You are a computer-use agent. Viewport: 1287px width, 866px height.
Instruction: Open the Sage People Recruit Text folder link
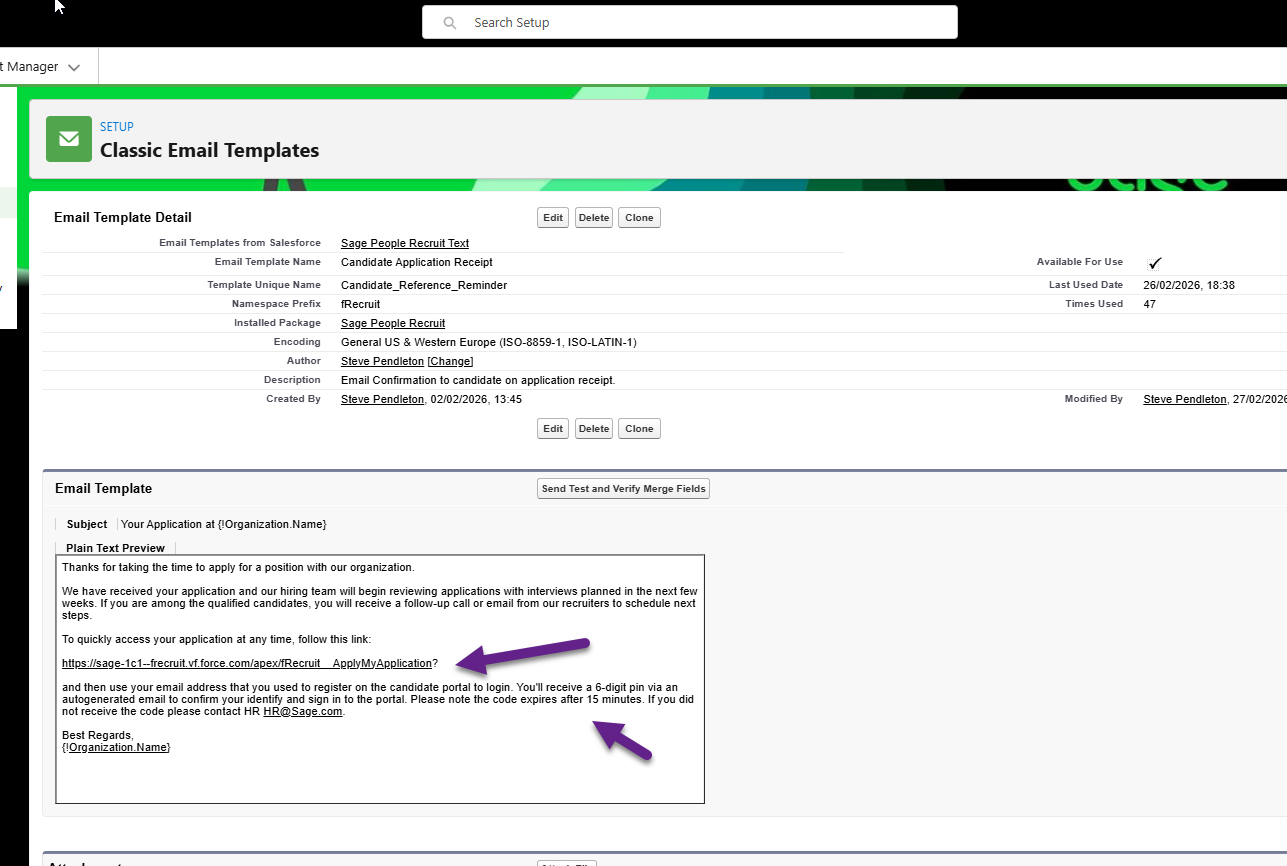[404, 243]
